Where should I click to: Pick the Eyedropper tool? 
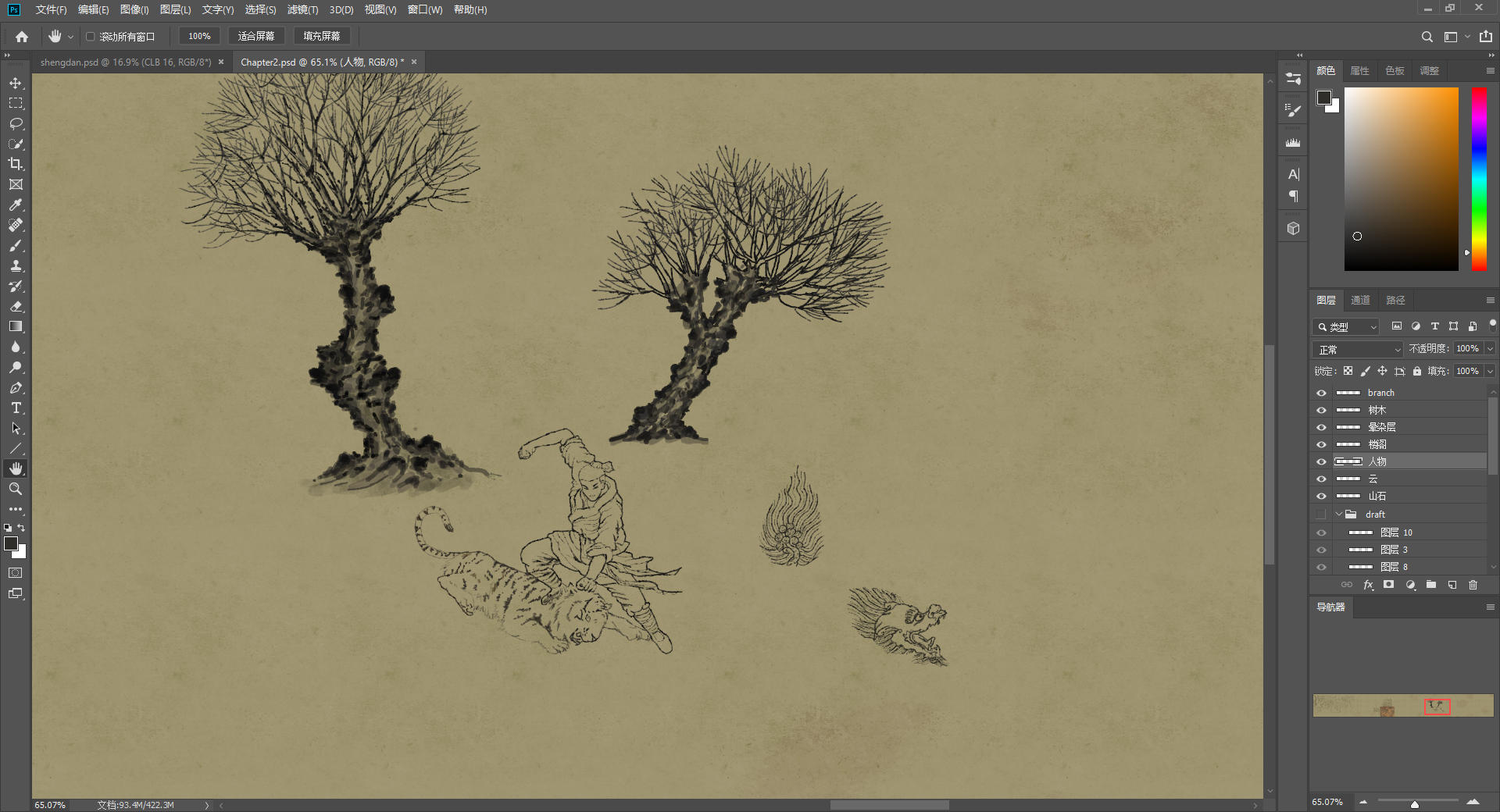tap(16, 205)
